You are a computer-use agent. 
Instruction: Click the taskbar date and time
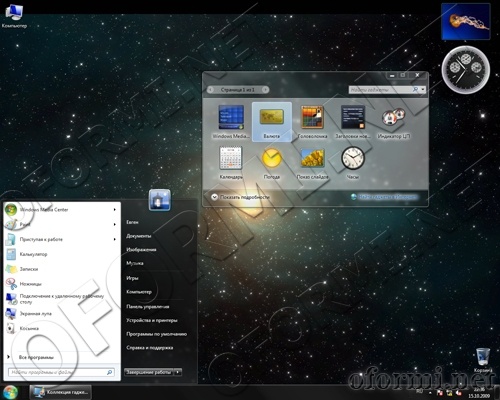click(479, 392)
